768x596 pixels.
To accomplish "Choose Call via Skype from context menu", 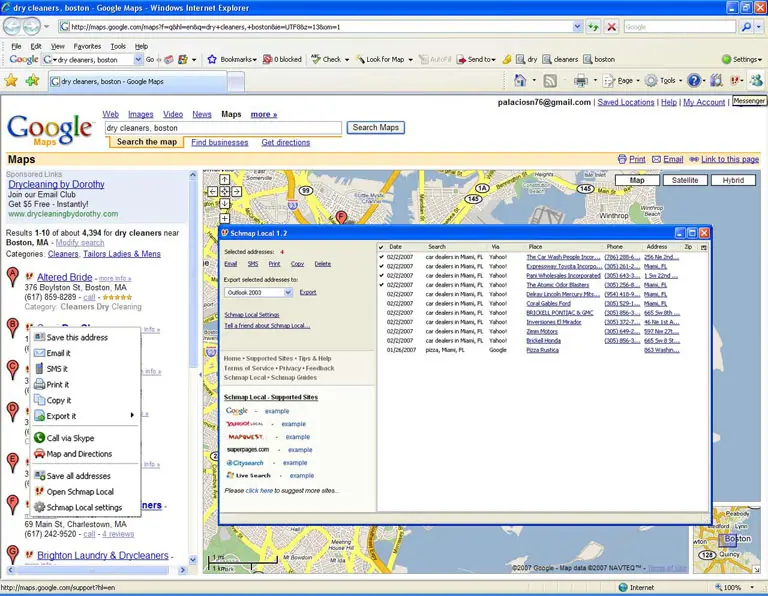I will pyautogui.click(x=70, y=438).
